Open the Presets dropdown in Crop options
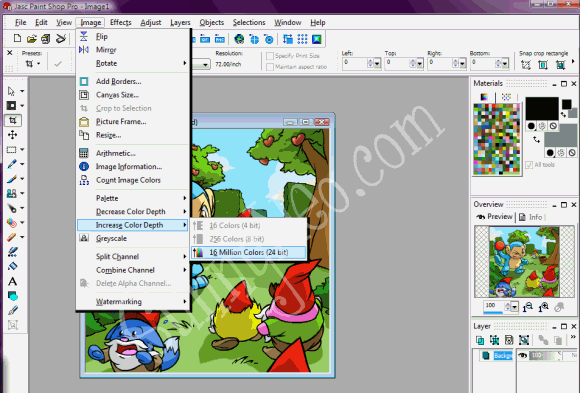Screen dimensions: 580x393 click(x=38, y=64)
